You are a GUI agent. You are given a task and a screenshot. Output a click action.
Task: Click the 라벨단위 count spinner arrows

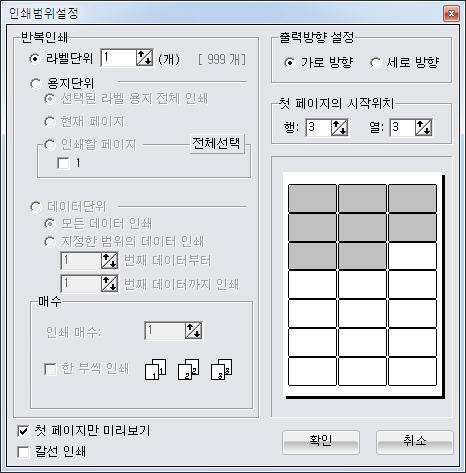click(144, 58)
